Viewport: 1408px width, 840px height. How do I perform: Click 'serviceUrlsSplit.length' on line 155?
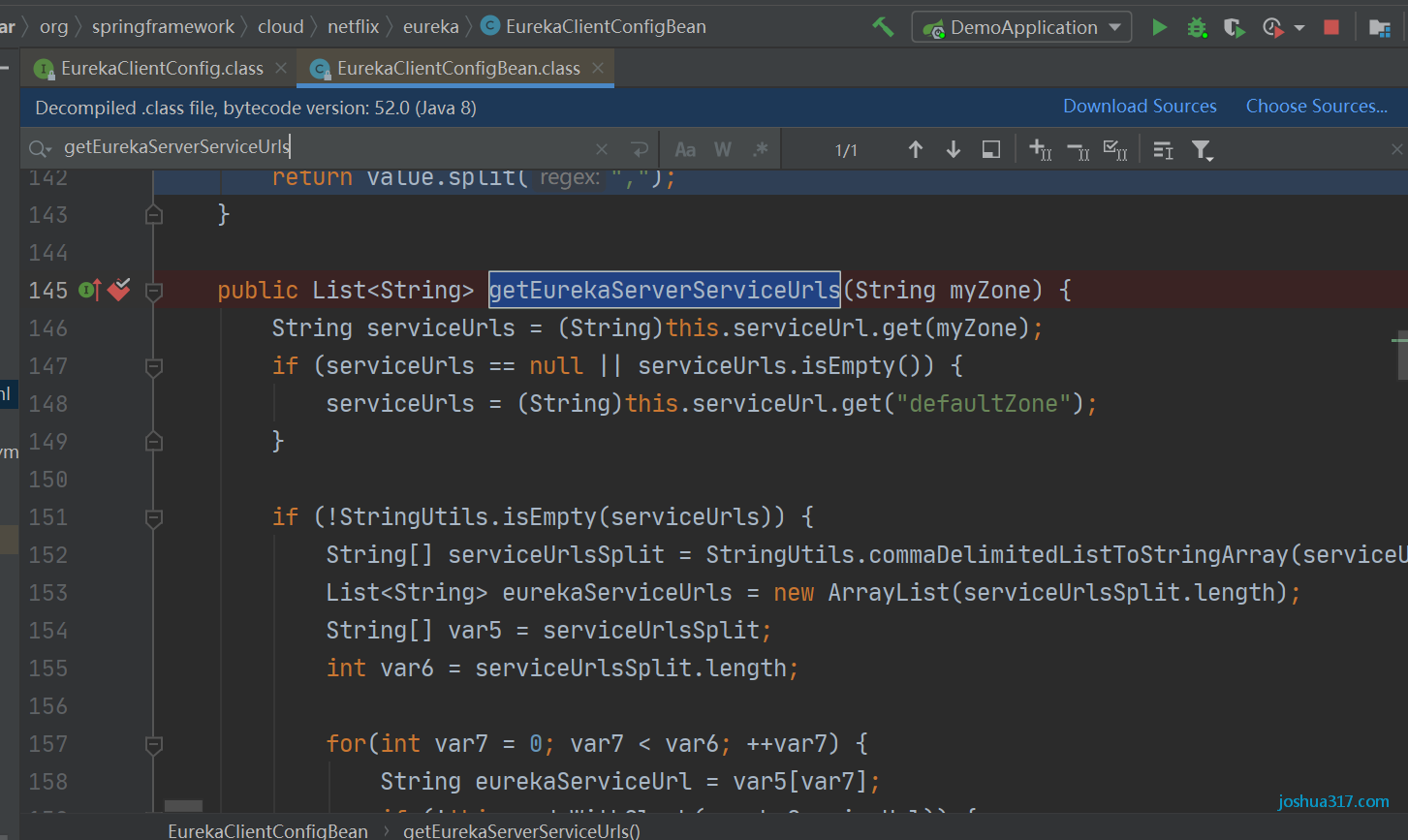[x=632, y=668]
